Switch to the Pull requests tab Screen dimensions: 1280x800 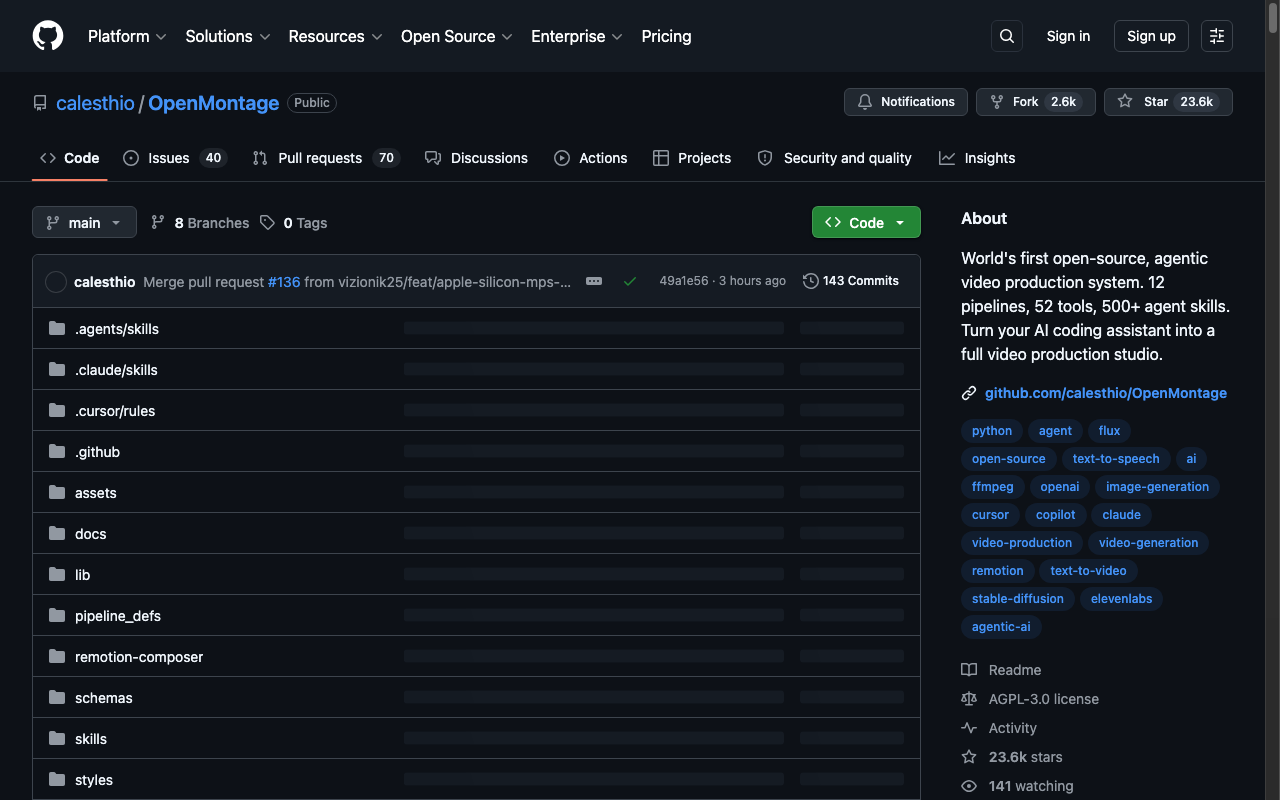[325, 158]
